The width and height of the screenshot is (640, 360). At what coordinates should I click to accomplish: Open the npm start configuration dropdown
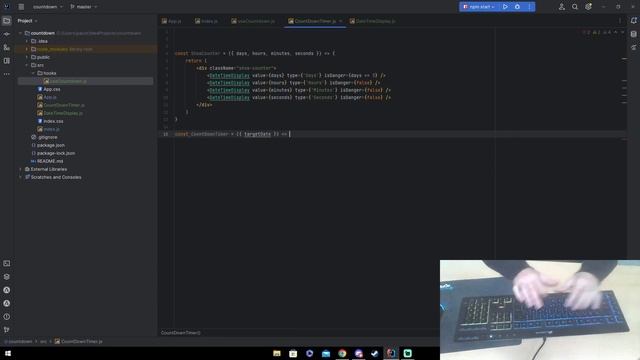click(479, 7)
